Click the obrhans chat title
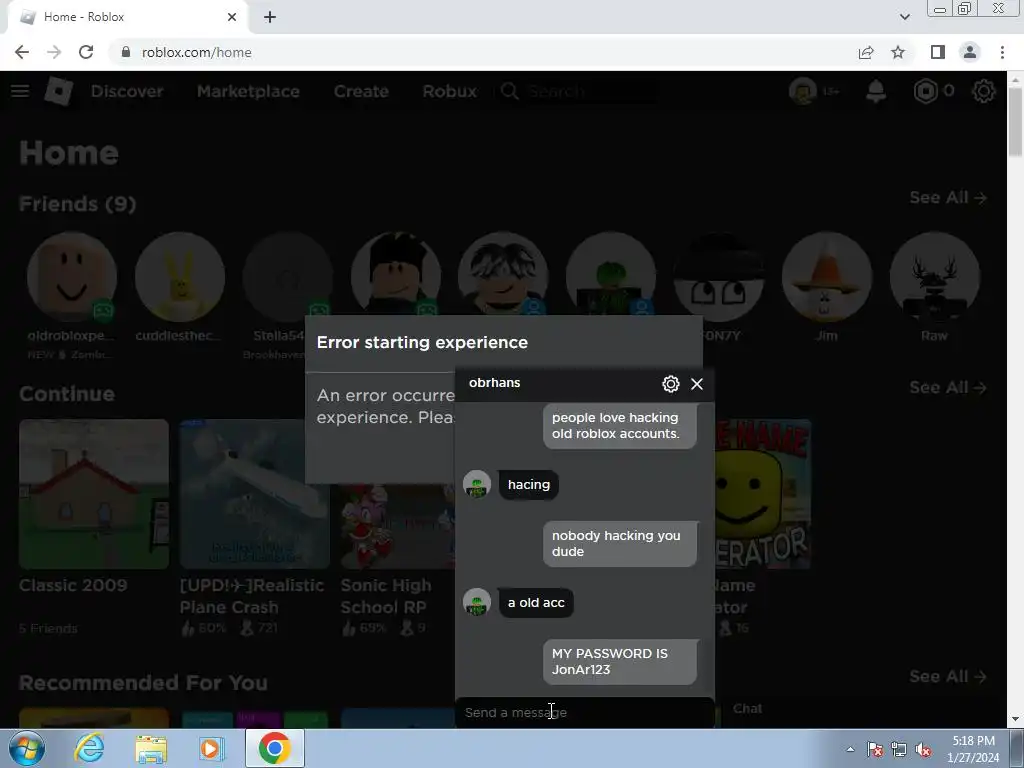The image size is (1024, 768). point(494,383)
